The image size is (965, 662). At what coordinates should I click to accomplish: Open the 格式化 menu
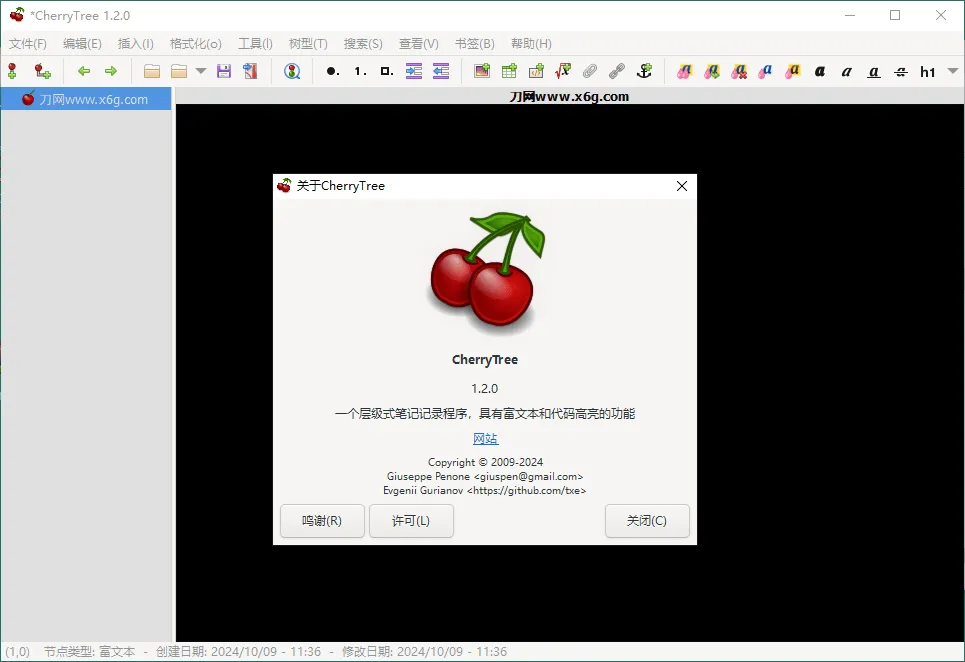point(194,43)
